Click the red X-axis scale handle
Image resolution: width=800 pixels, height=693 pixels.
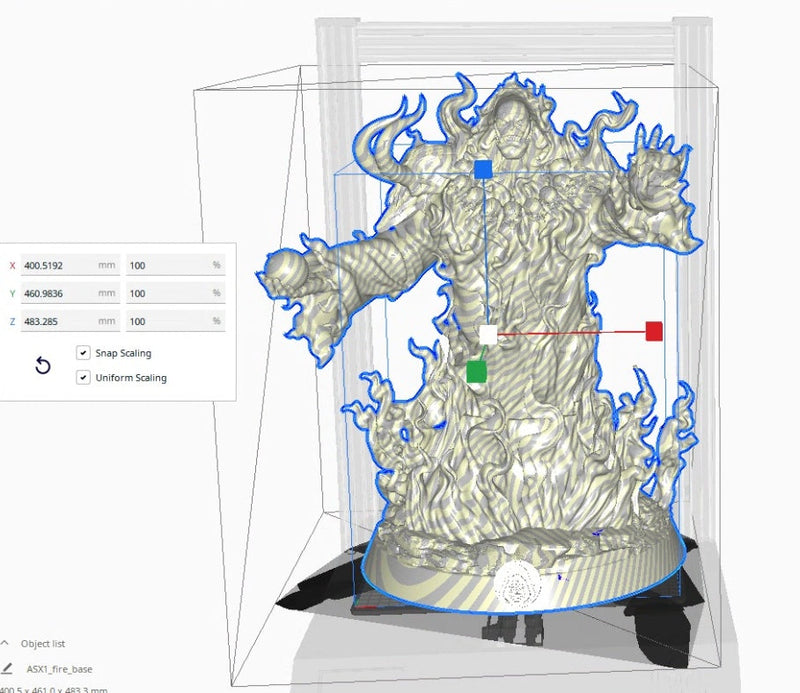click(654, 331)
